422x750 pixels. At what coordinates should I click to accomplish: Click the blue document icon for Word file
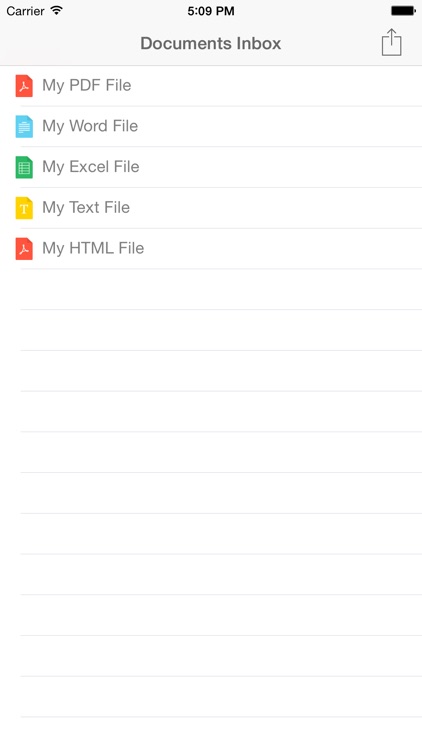coord(24,126)
